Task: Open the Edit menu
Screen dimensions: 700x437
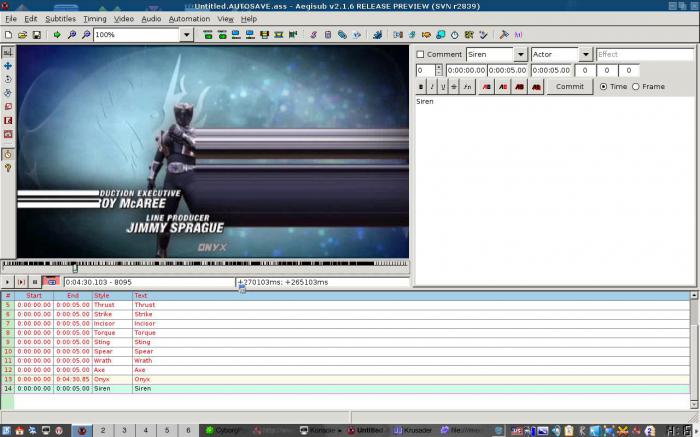Action: coord(31,19)
